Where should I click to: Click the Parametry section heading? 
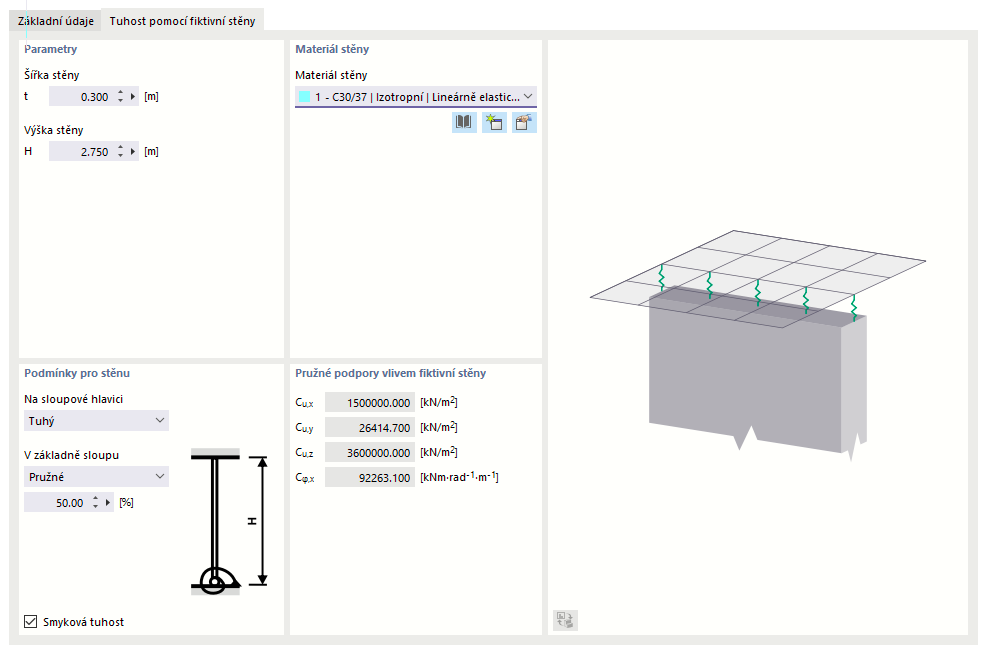pos(50,49)
